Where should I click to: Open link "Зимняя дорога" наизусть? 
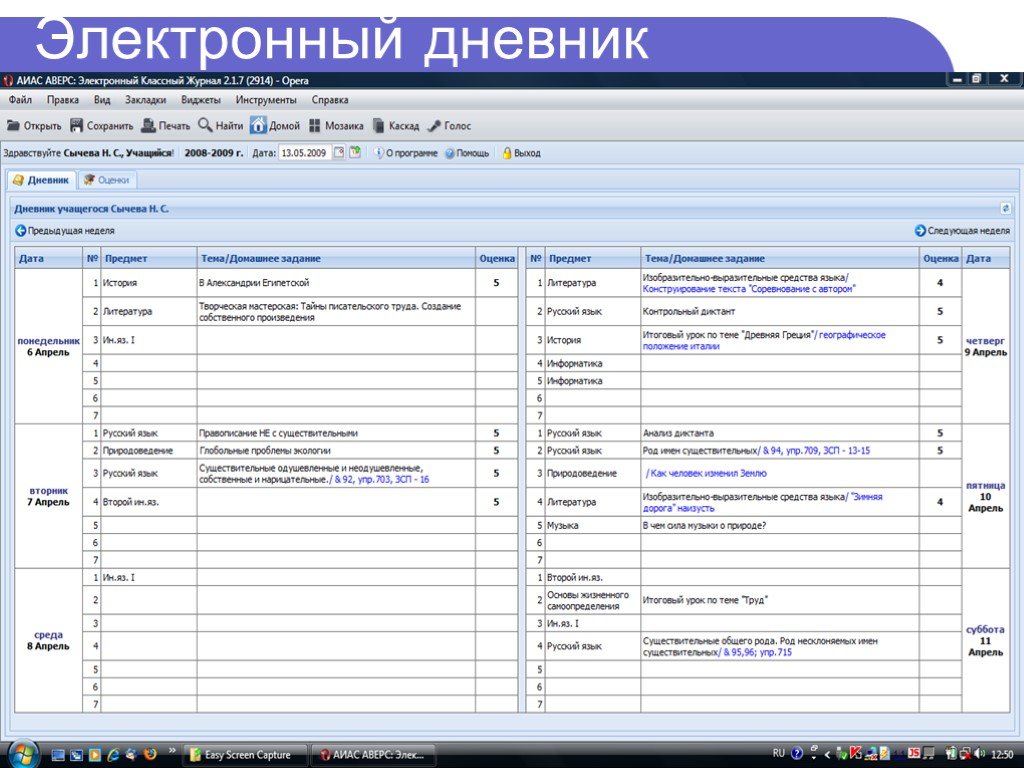click(x=763, y=502)
